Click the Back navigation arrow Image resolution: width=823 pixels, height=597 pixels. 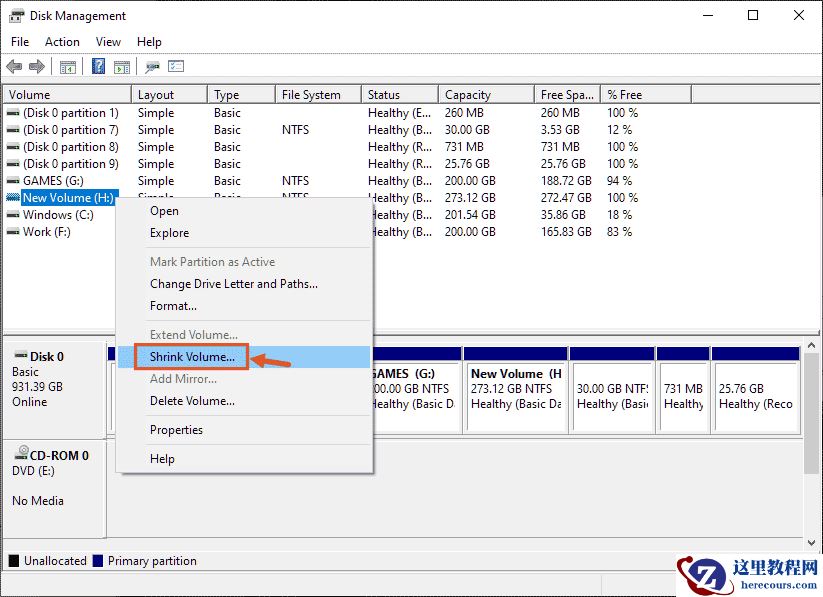pyautogui.click(x=14, y=66)
